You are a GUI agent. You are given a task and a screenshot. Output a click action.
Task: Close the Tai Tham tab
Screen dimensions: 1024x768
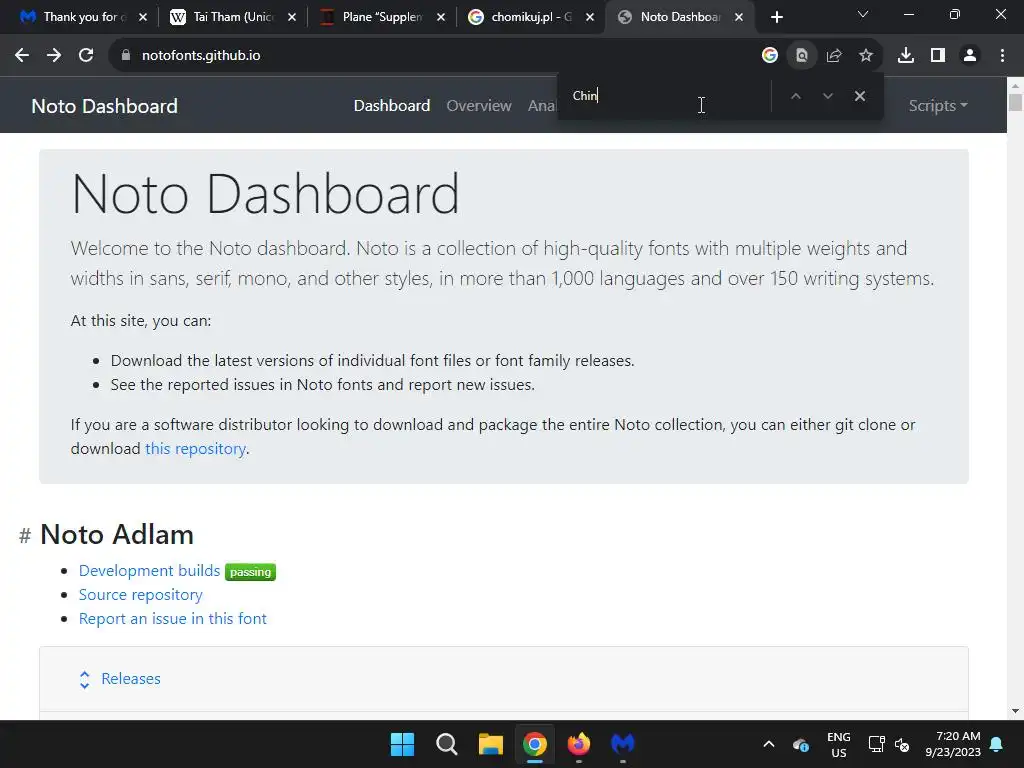tap(292, 17)
